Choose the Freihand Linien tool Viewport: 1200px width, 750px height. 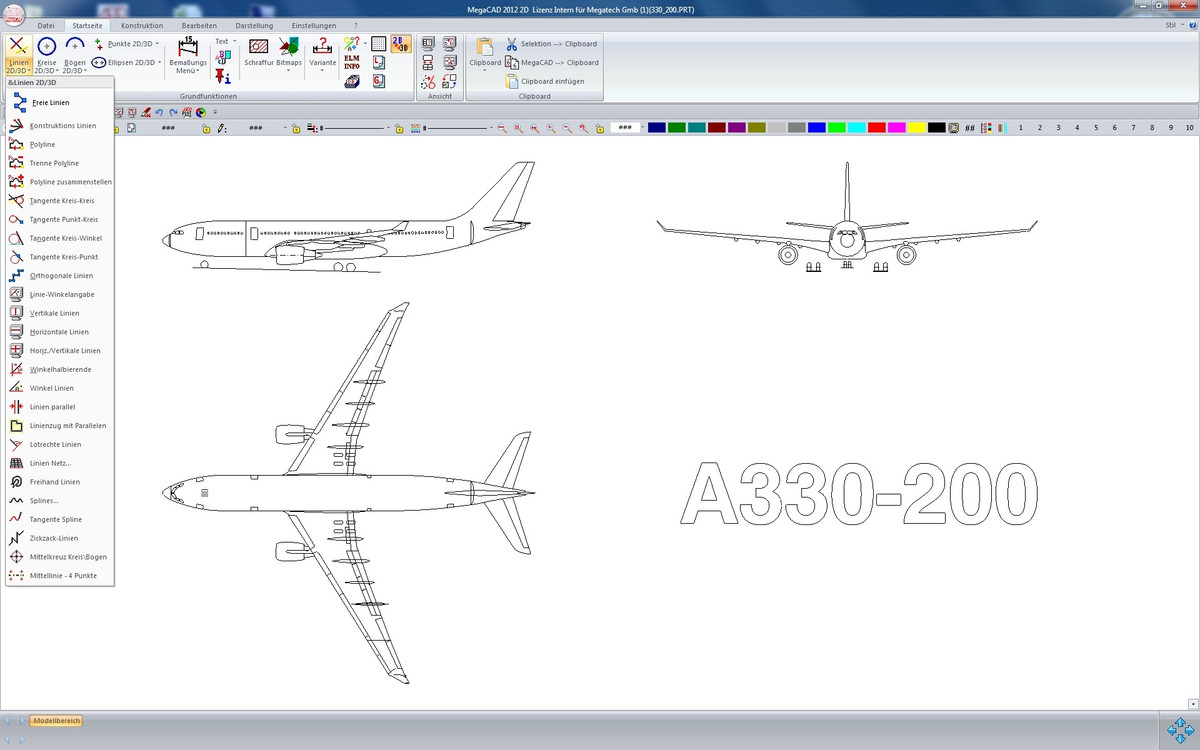pos(54,482)
